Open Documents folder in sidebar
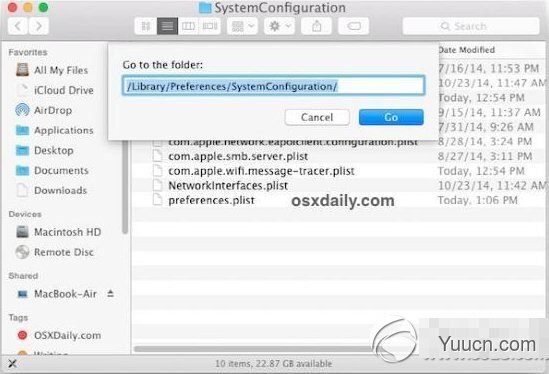549x374 pixels. (x=52, y=171)
